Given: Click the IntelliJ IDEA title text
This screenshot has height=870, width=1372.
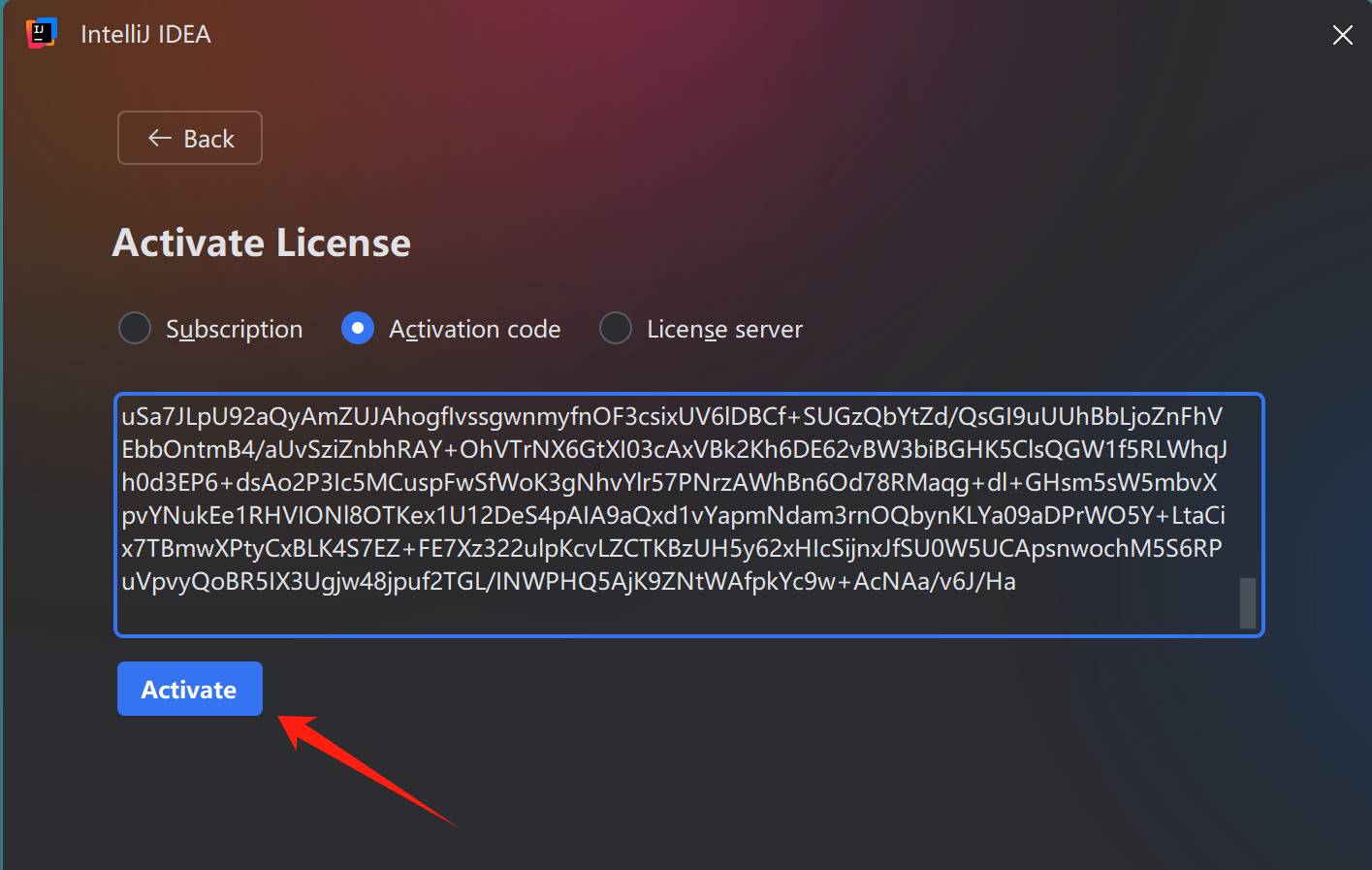Looking at the screenshot, I should point(145,34).
